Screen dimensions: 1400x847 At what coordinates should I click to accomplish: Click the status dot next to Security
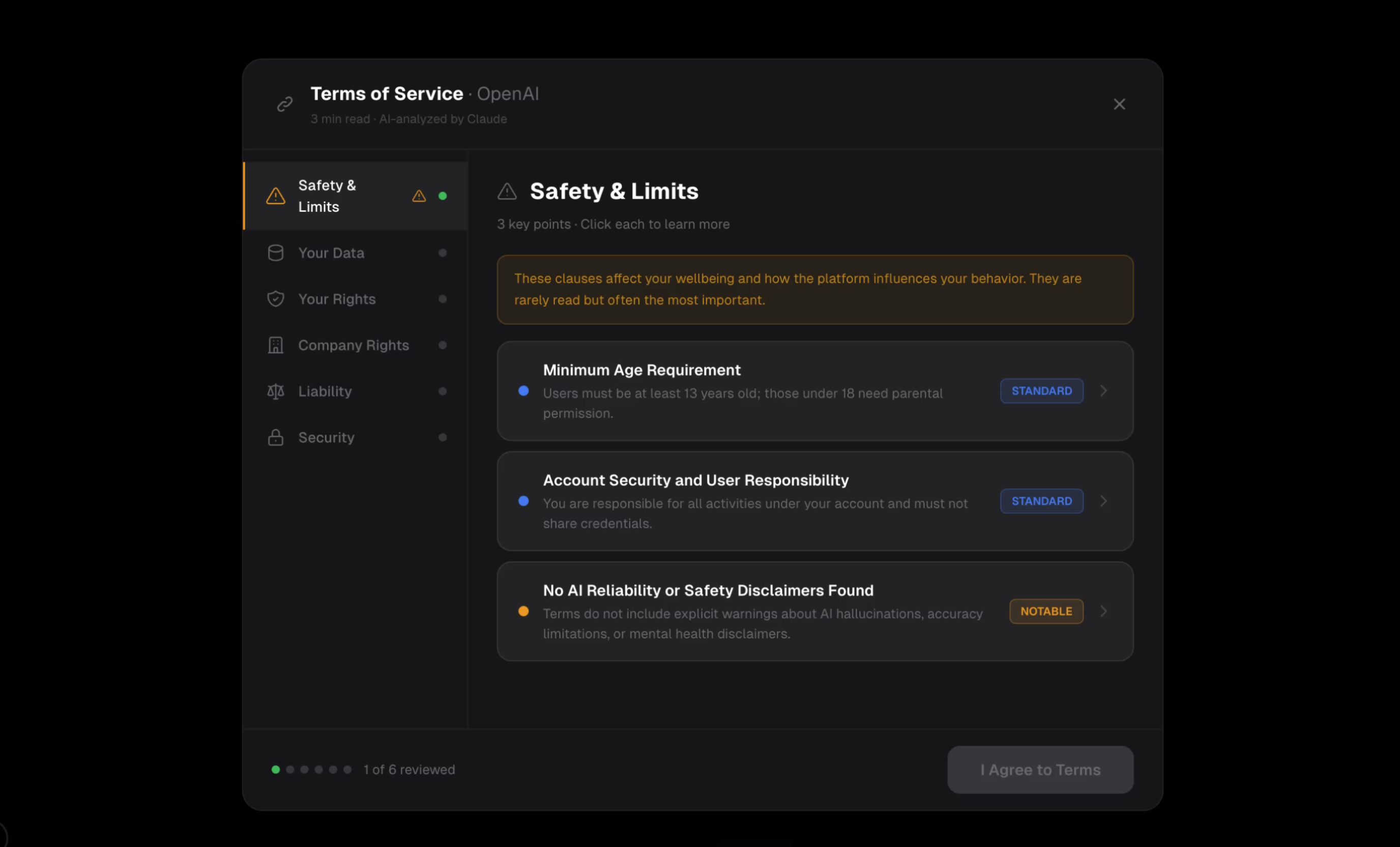tap(443, 437)
